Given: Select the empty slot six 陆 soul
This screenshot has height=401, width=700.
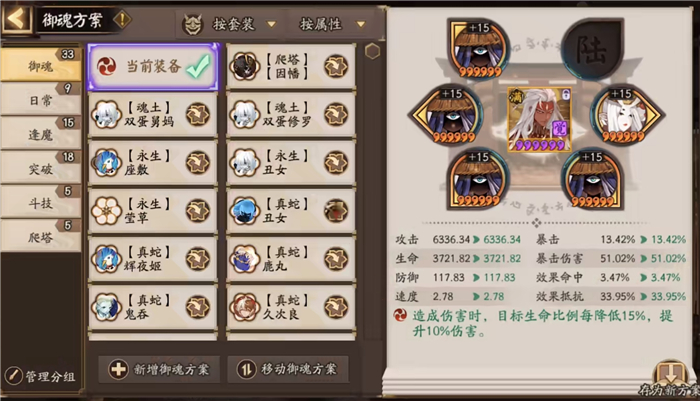Looking at the screenshot, I should coord(592,48).
